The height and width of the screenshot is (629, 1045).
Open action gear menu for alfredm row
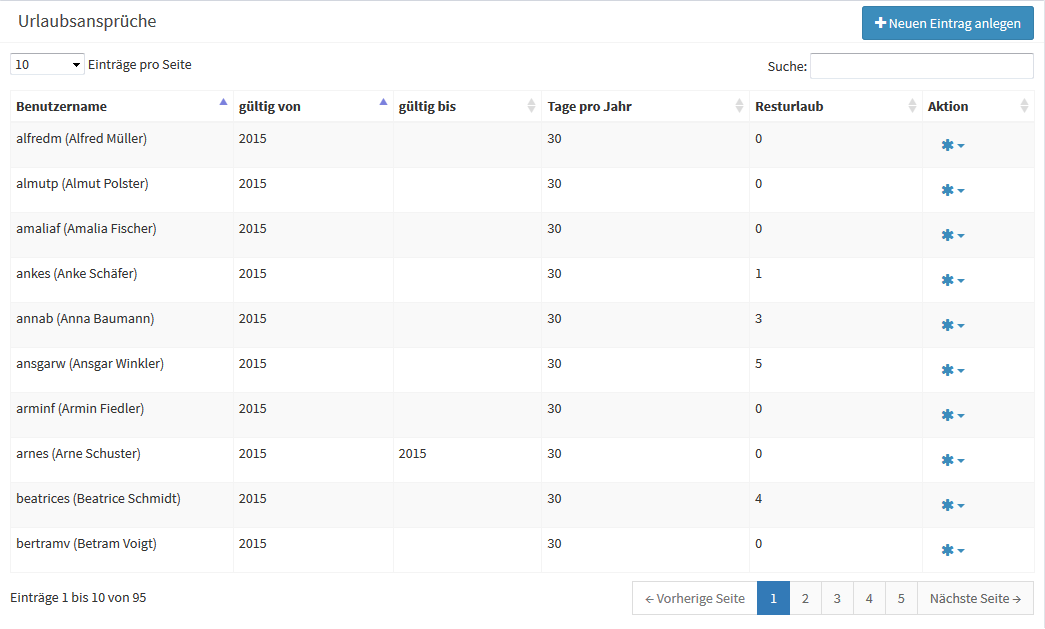click(952, 146)
